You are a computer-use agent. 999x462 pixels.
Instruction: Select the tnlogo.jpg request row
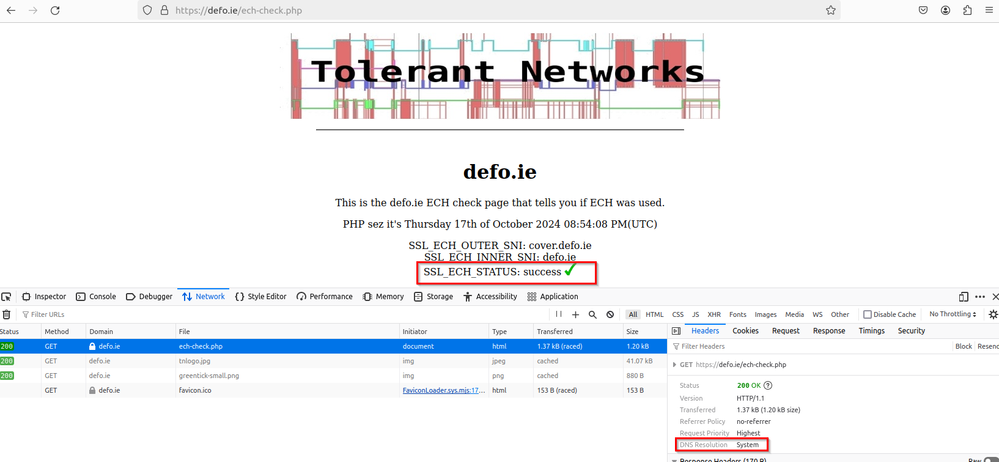(333, 361)
